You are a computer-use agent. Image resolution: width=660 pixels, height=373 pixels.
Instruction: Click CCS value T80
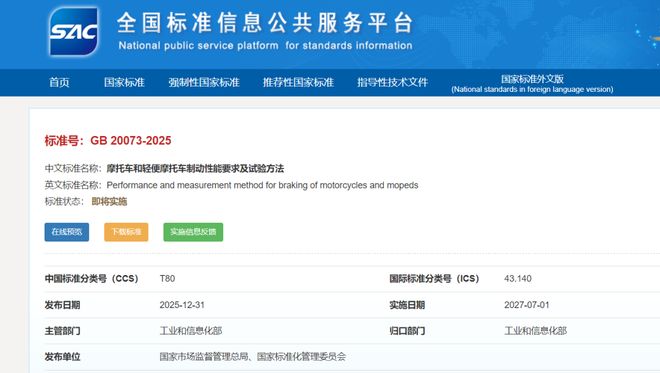pyautogui.click(x=167, y=279)
